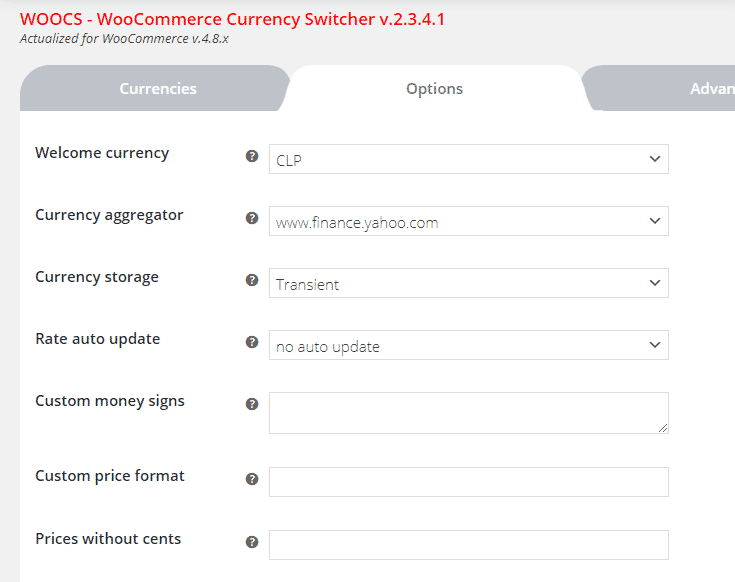Screen dimensions: 735x582
Task: Click the help icon beside Welcome currency
Action: point(252,156)
